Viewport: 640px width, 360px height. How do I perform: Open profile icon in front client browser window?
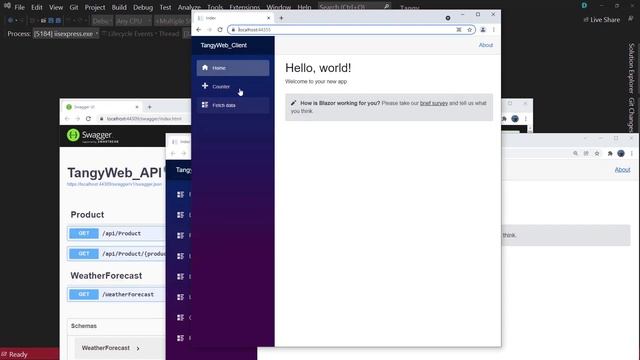point(483,30)
